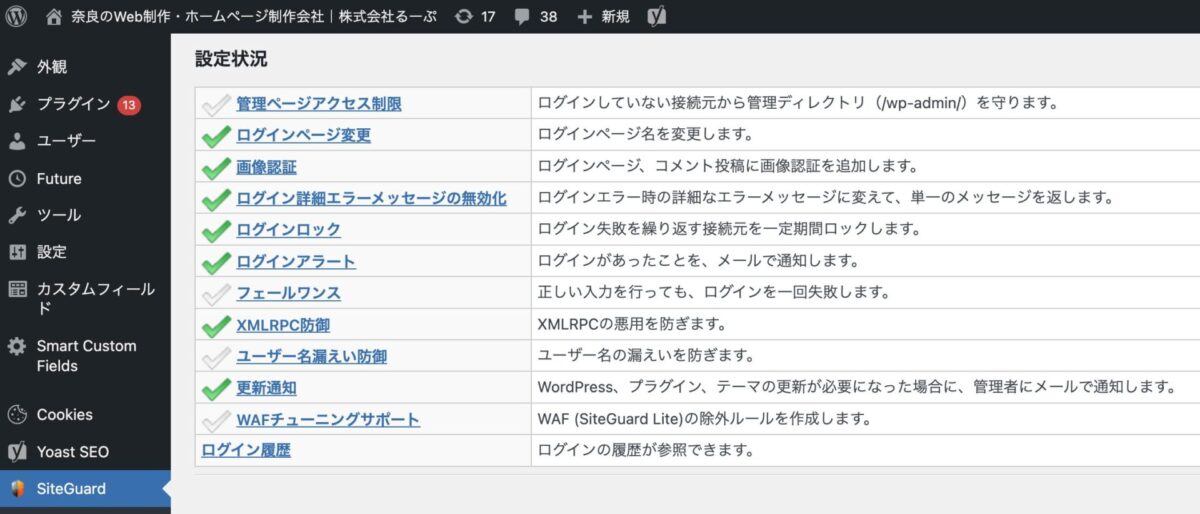Click the plugin update badge 13

point(128,104)
